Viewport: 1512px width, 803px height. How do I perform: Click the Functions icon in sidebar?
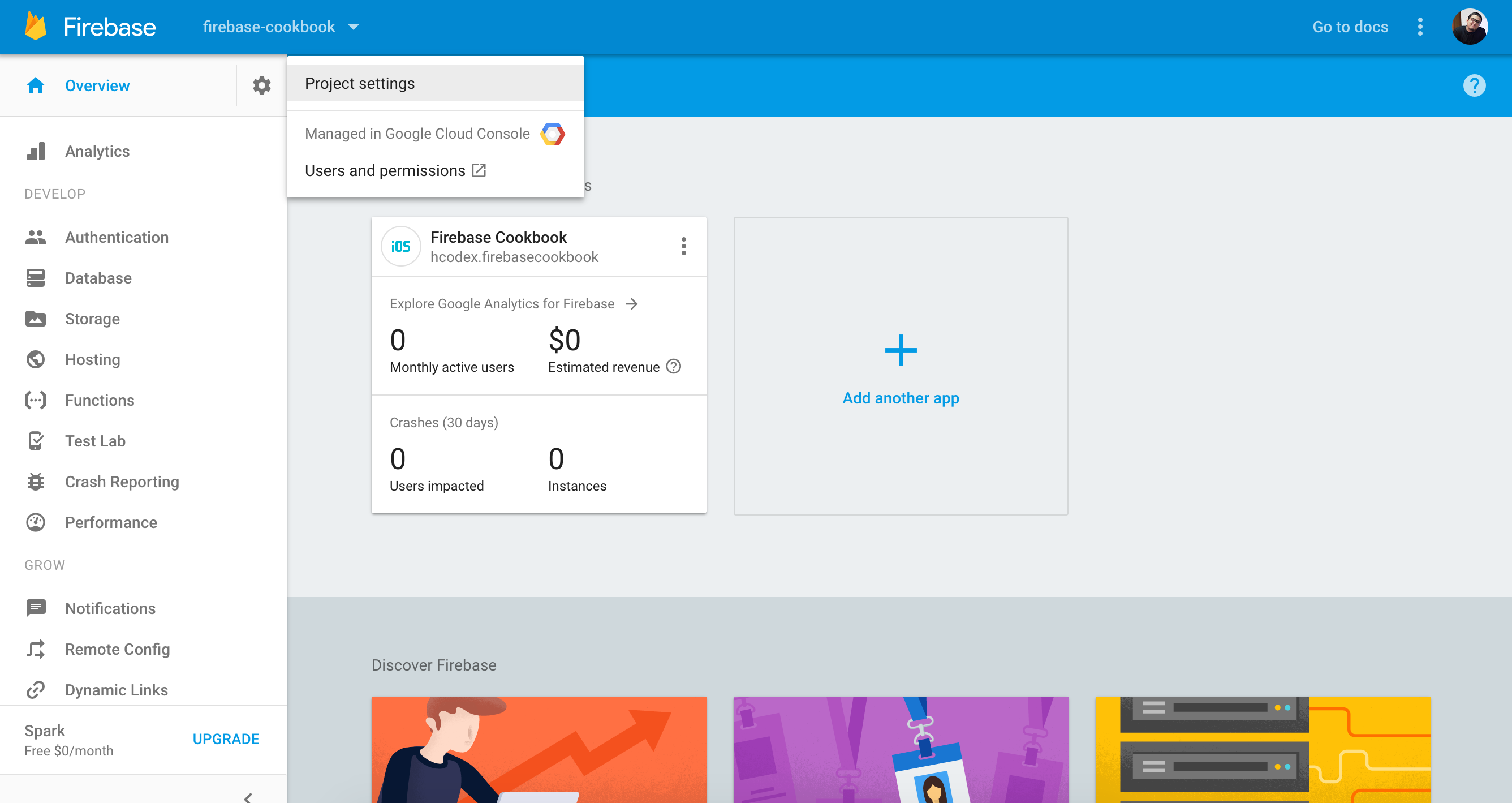35,400
